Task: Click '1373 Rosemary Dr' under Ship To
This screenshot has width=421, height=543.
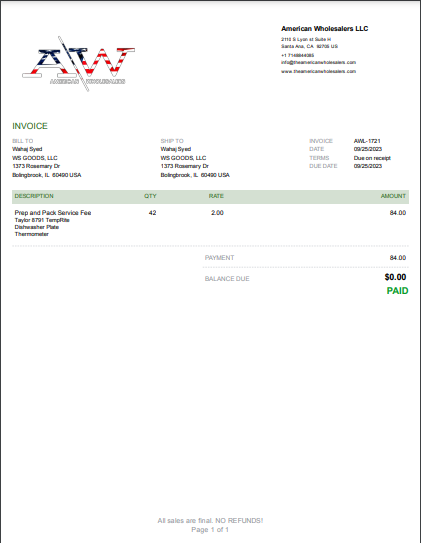Action: [x=185, y=166]
